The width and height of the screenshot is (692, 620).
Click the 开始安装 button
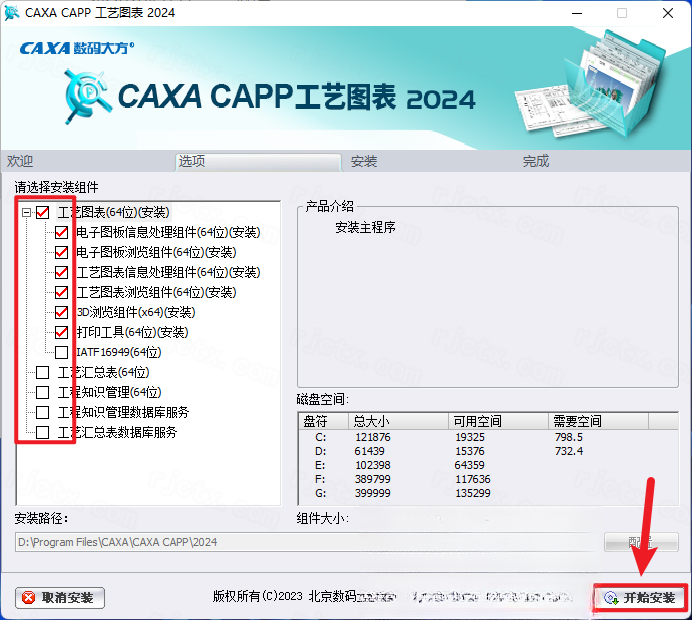pos(640,598)
